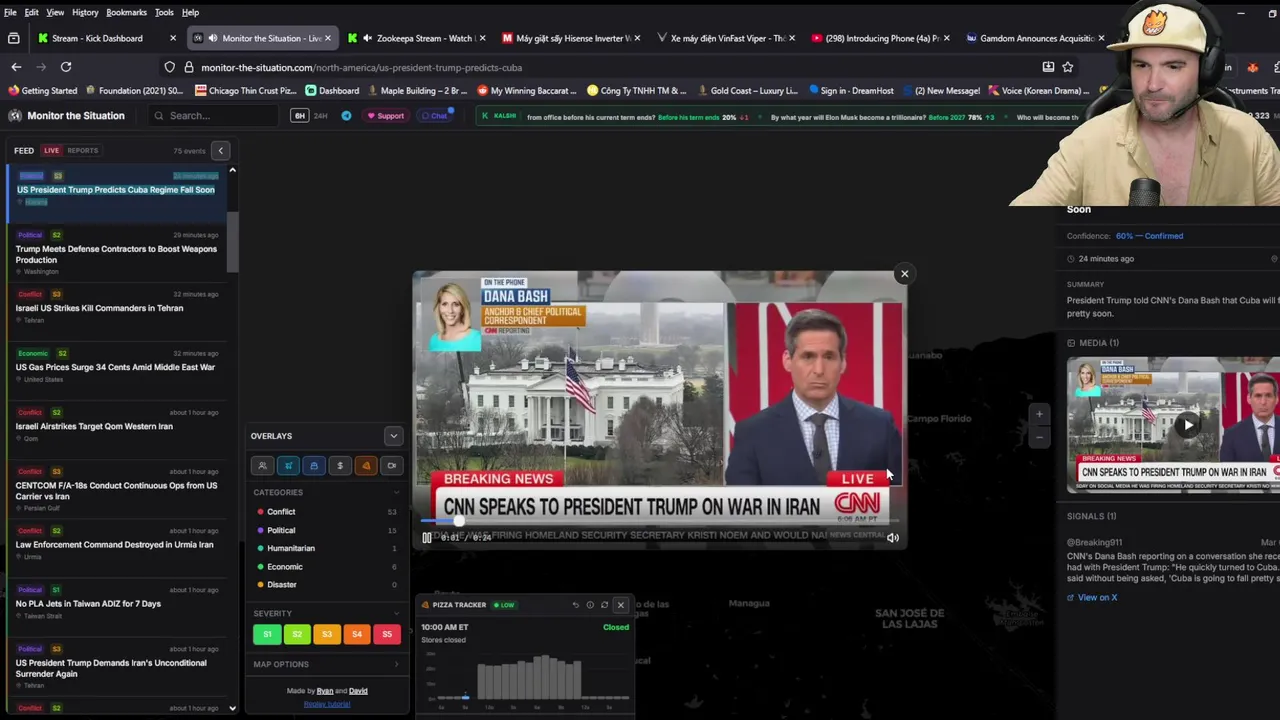Go back in browser
The image size is (1280, 720).
pyautogui.click(x=16, y=67)
